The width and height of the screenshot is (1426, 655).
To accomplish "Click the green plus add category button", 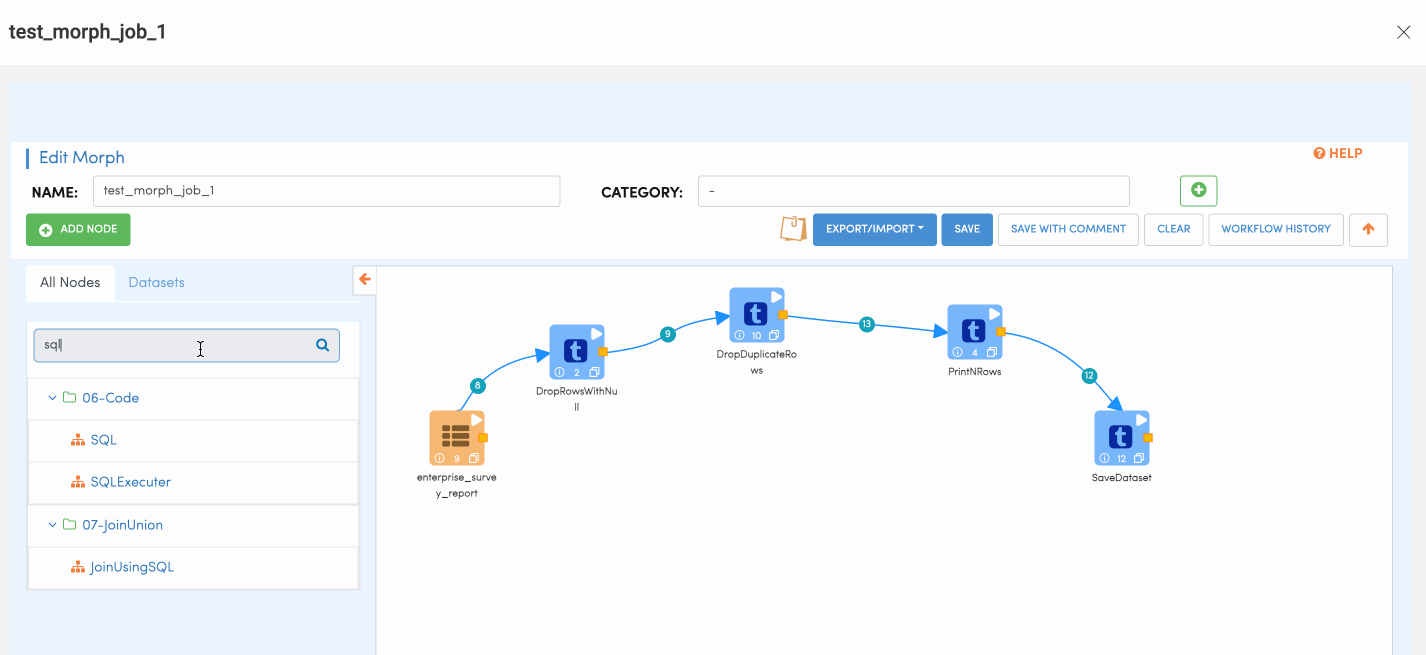I will [1198, 190].
